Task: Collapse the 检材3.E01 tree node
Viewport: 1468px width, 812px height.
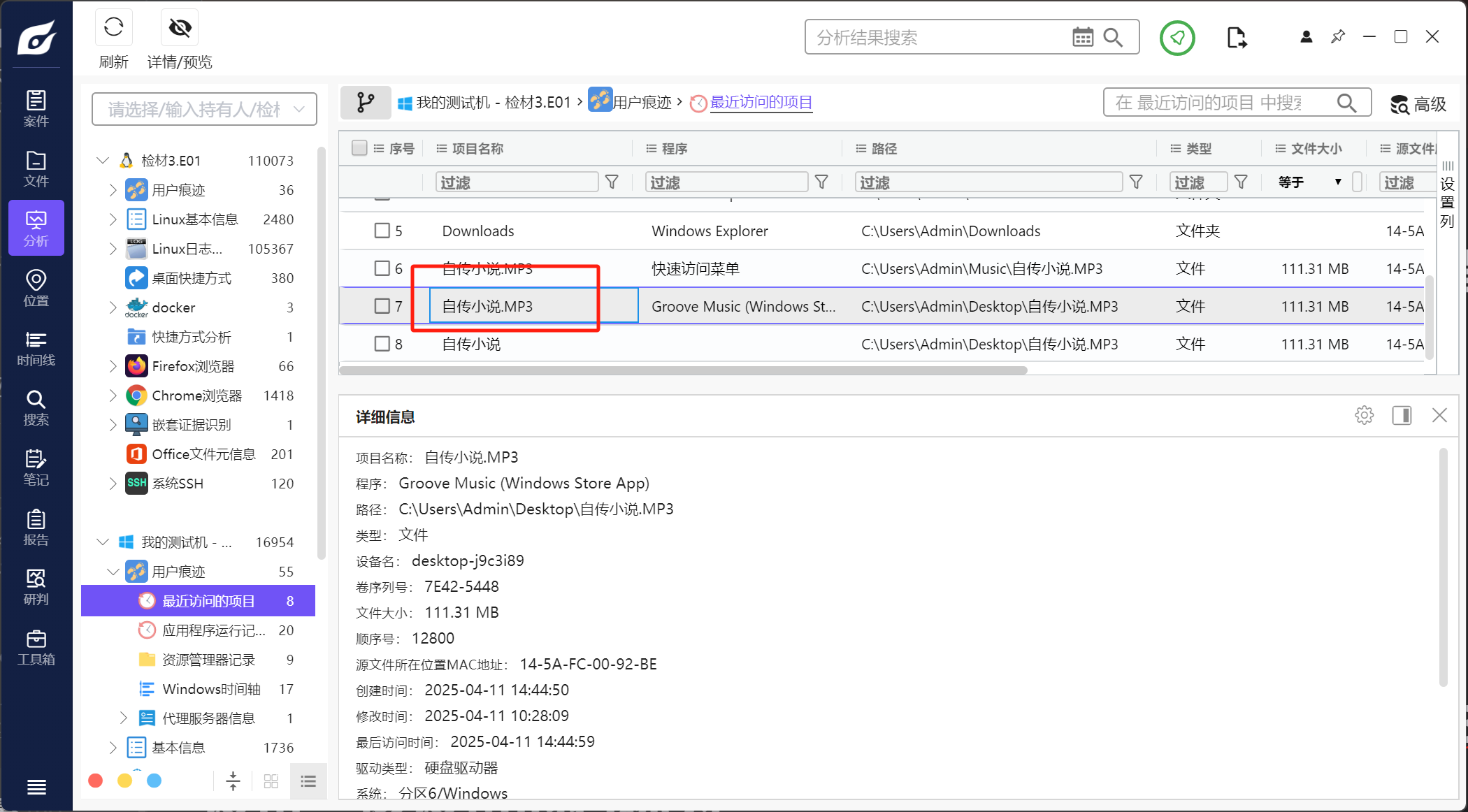Action: click(x=103, y=161)
